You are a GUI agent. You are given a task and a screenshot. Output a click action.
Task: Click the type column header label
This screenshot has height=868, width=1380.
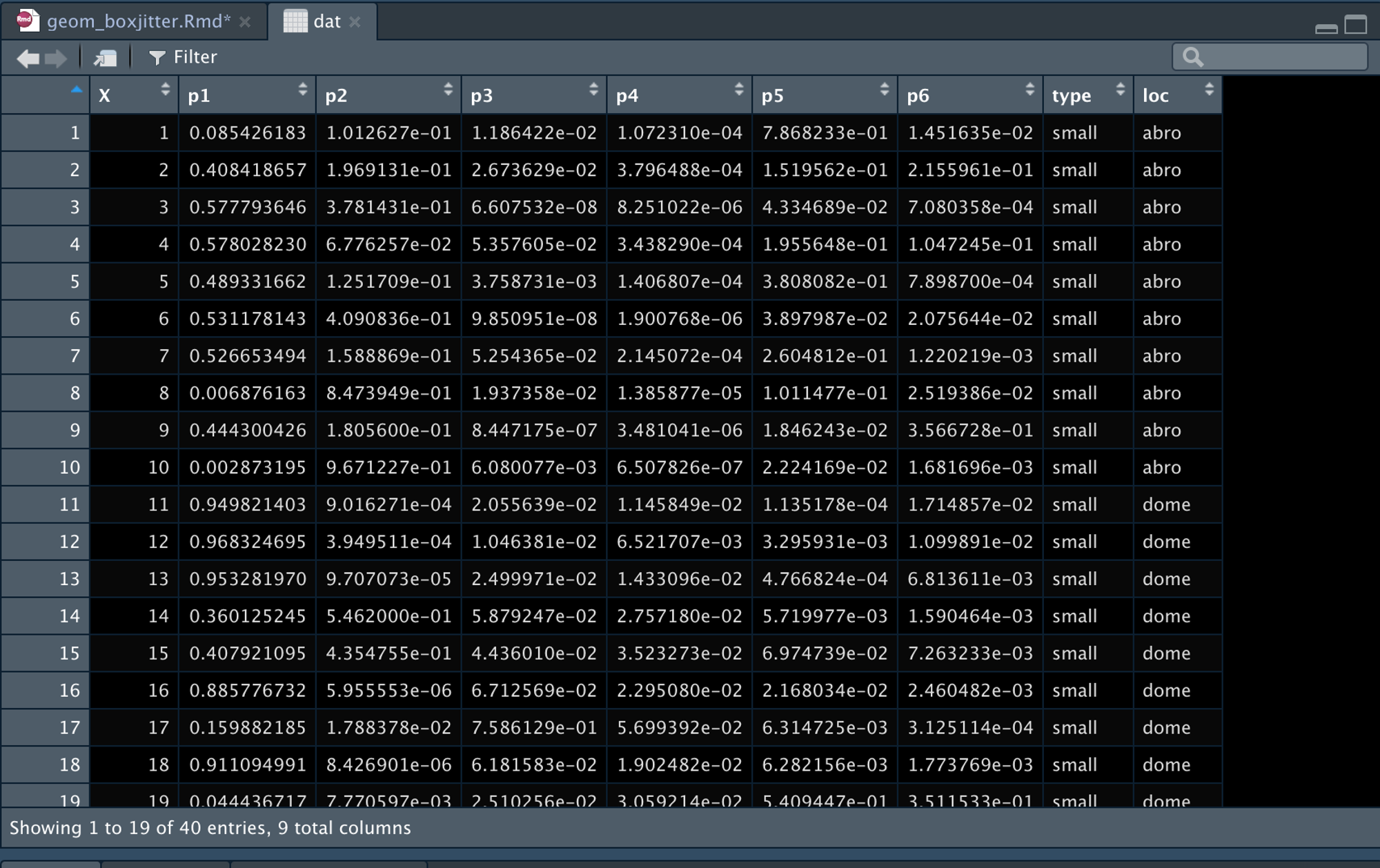[1072, 95]
